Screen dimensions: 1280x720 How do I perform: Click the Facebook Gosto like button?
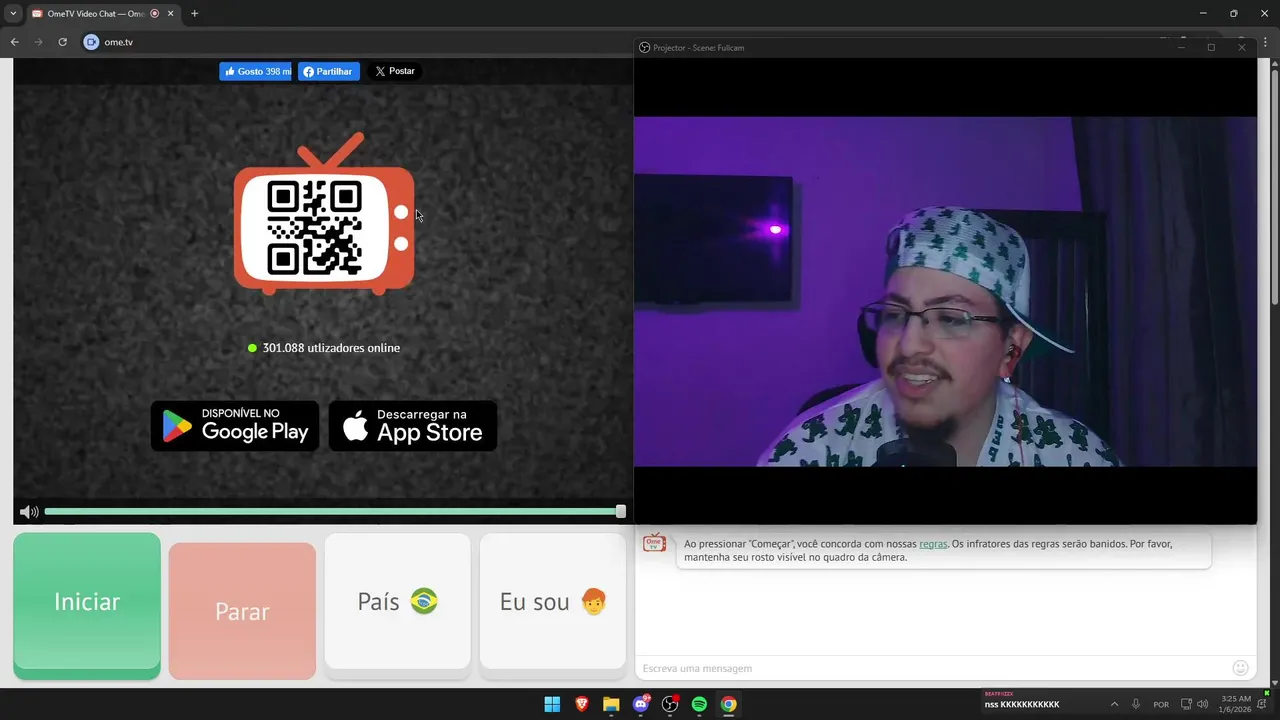pos(256,71)
